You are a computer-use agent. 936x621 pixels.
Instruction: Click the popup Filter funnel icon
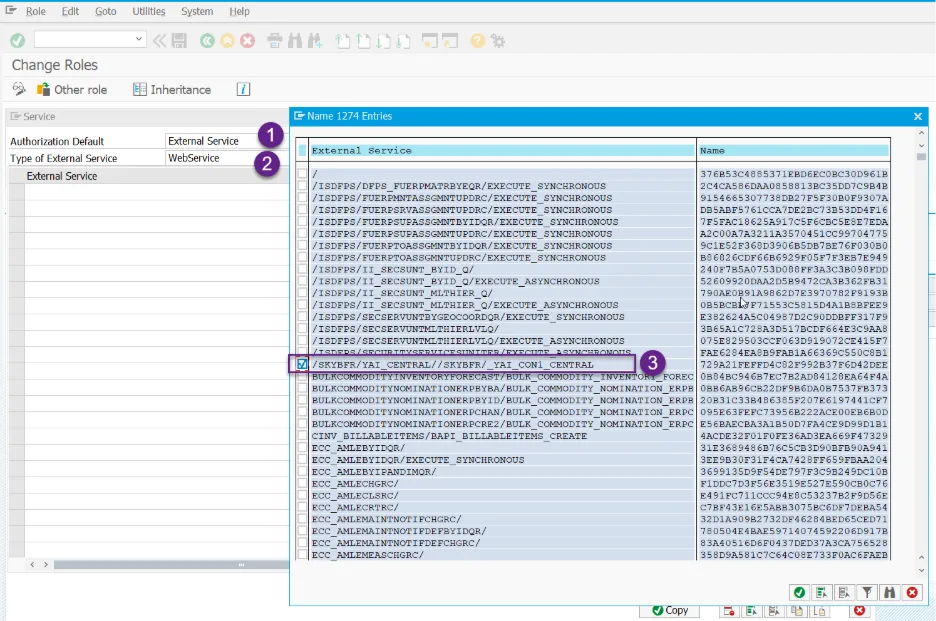(867, 592)
